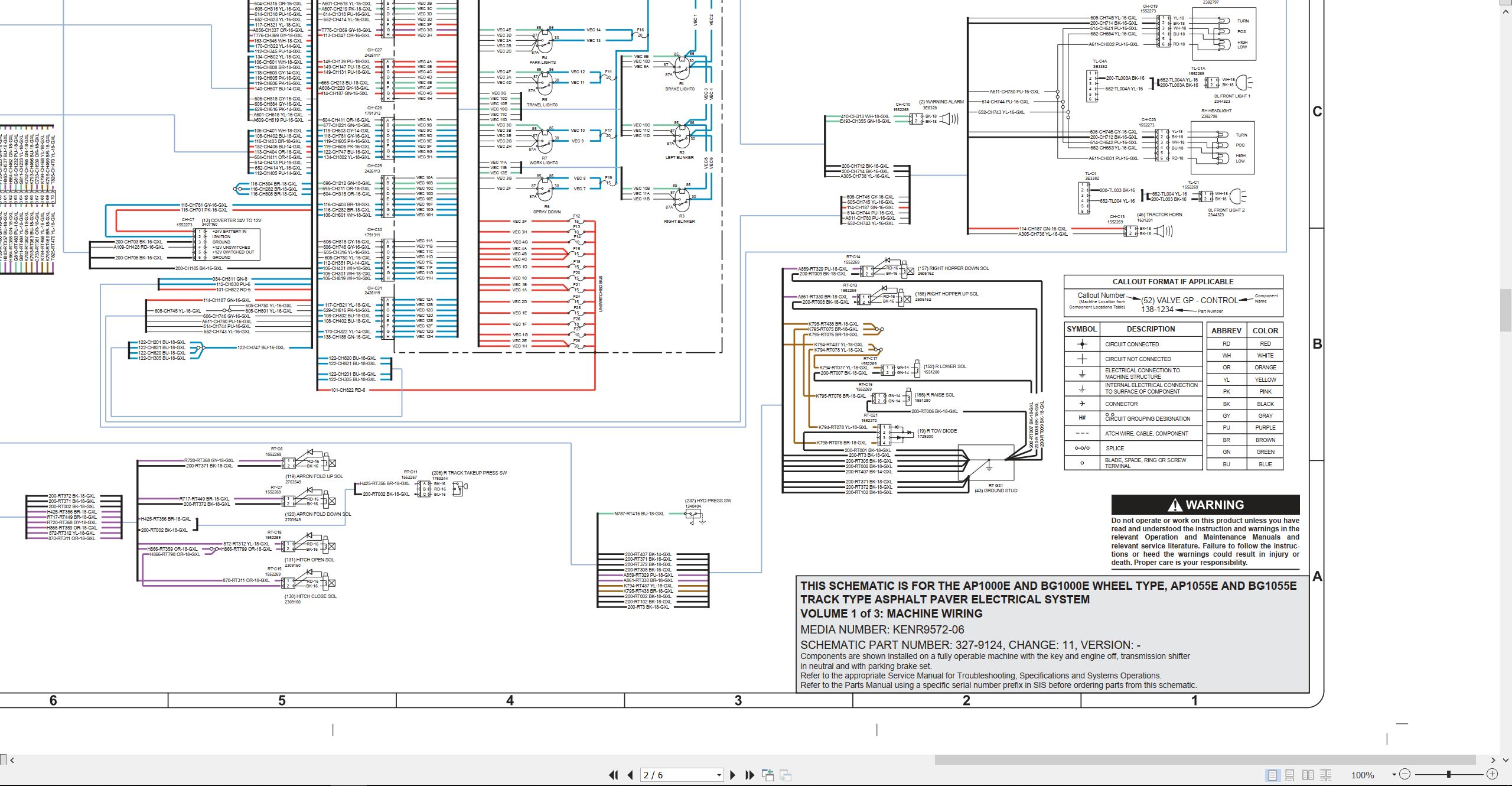Image resolution: width=1512 pixels, height=786 pixels.
Task: Click 'CALLOUT FORMAT IF APPLICABLE' header
Action: pos(1173,282)
